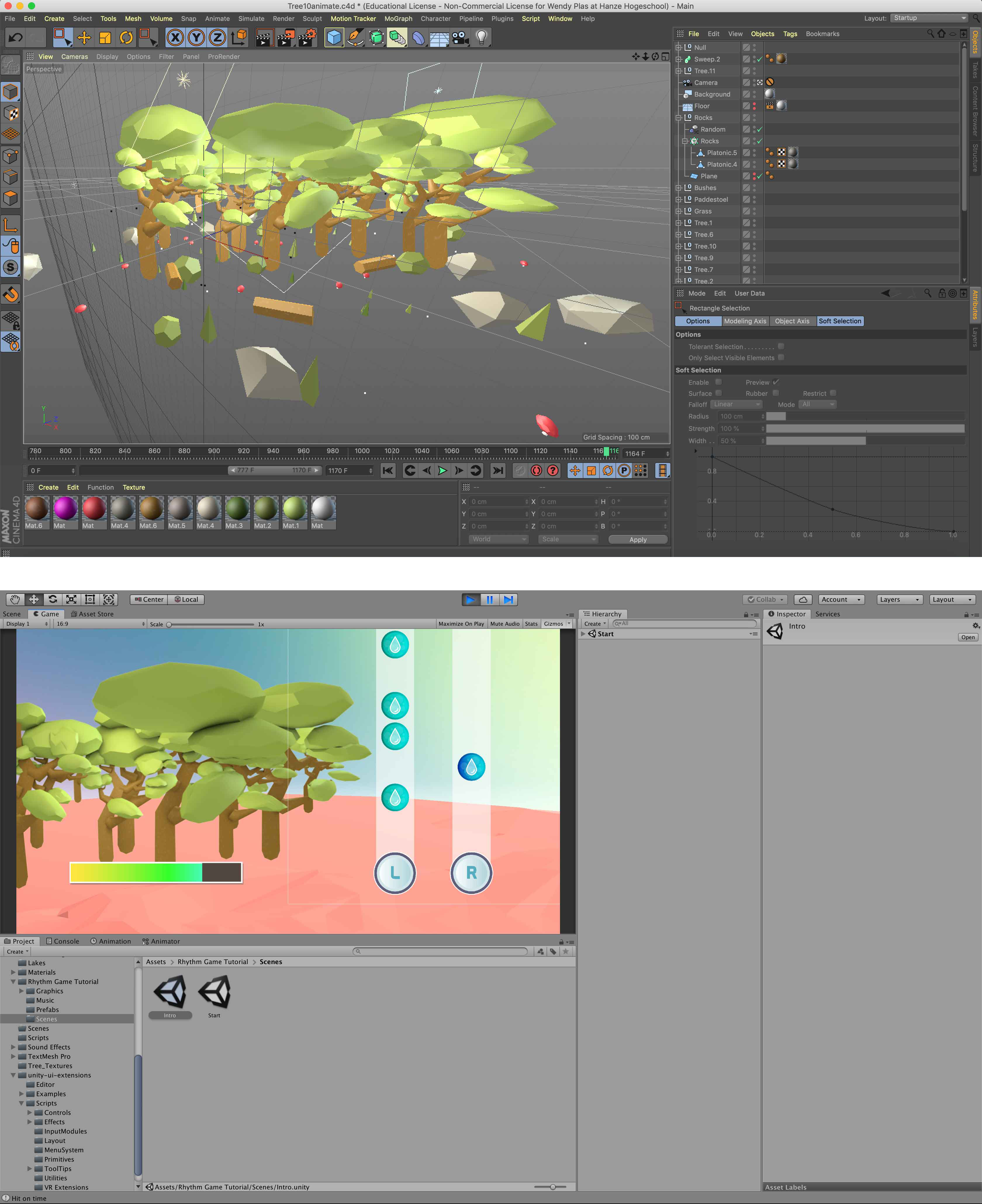982x1204 pixels.
Task: Check Only Select Visible Elements
Action: (x=781, y=357)
